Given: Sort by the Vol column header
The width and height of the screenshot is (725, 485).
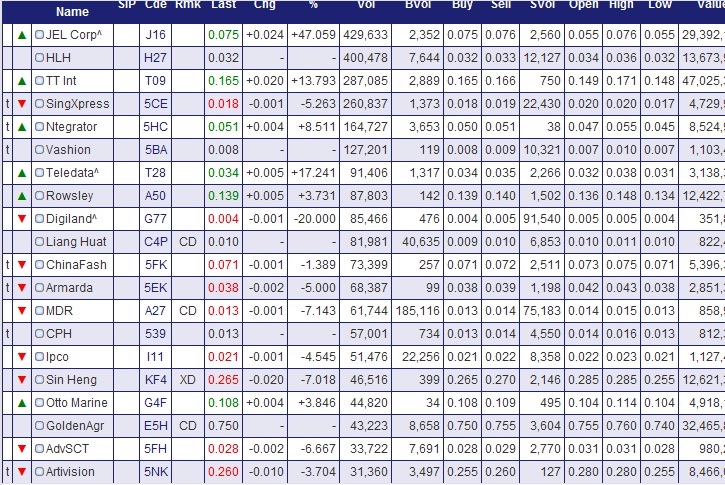Looking at the screenshot, I should point(366,5).
